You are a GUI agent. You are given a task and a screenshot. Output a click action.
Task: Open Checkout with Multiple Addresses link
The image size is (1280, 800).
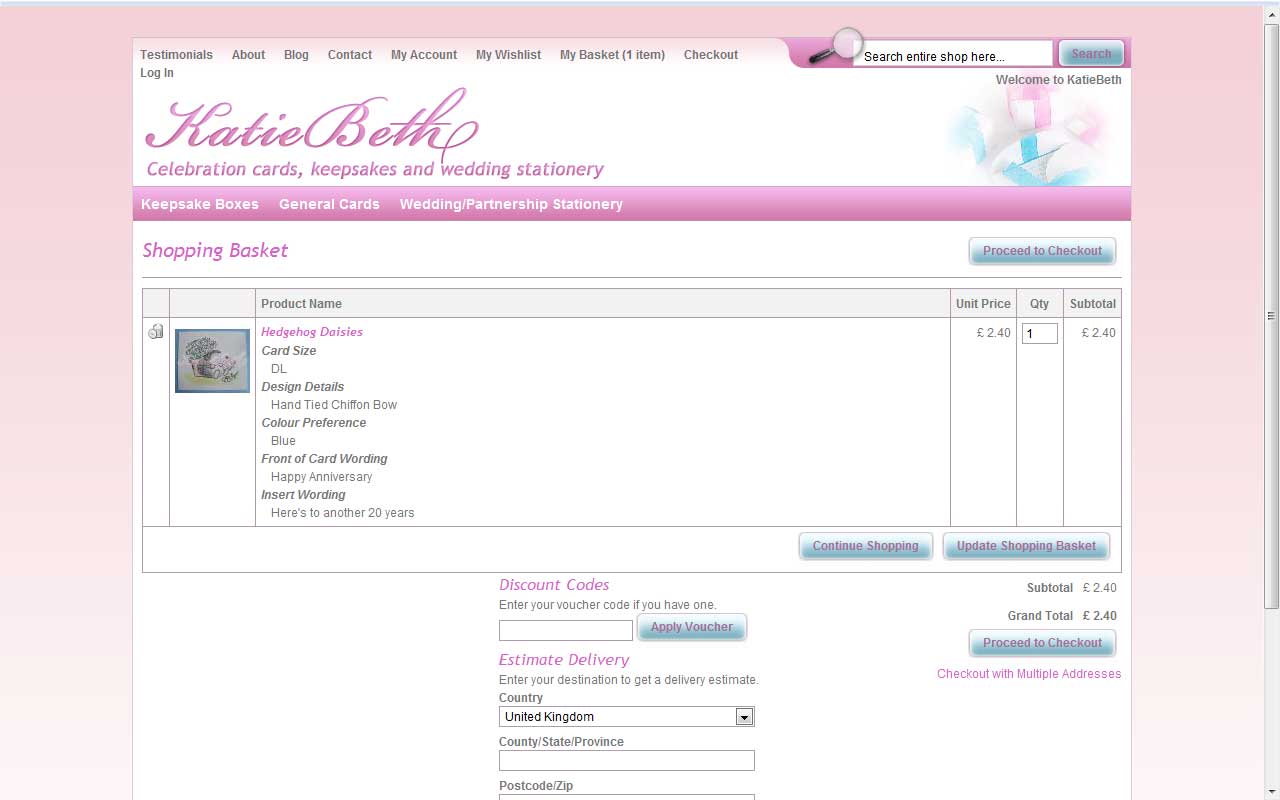click(1028, 674)
